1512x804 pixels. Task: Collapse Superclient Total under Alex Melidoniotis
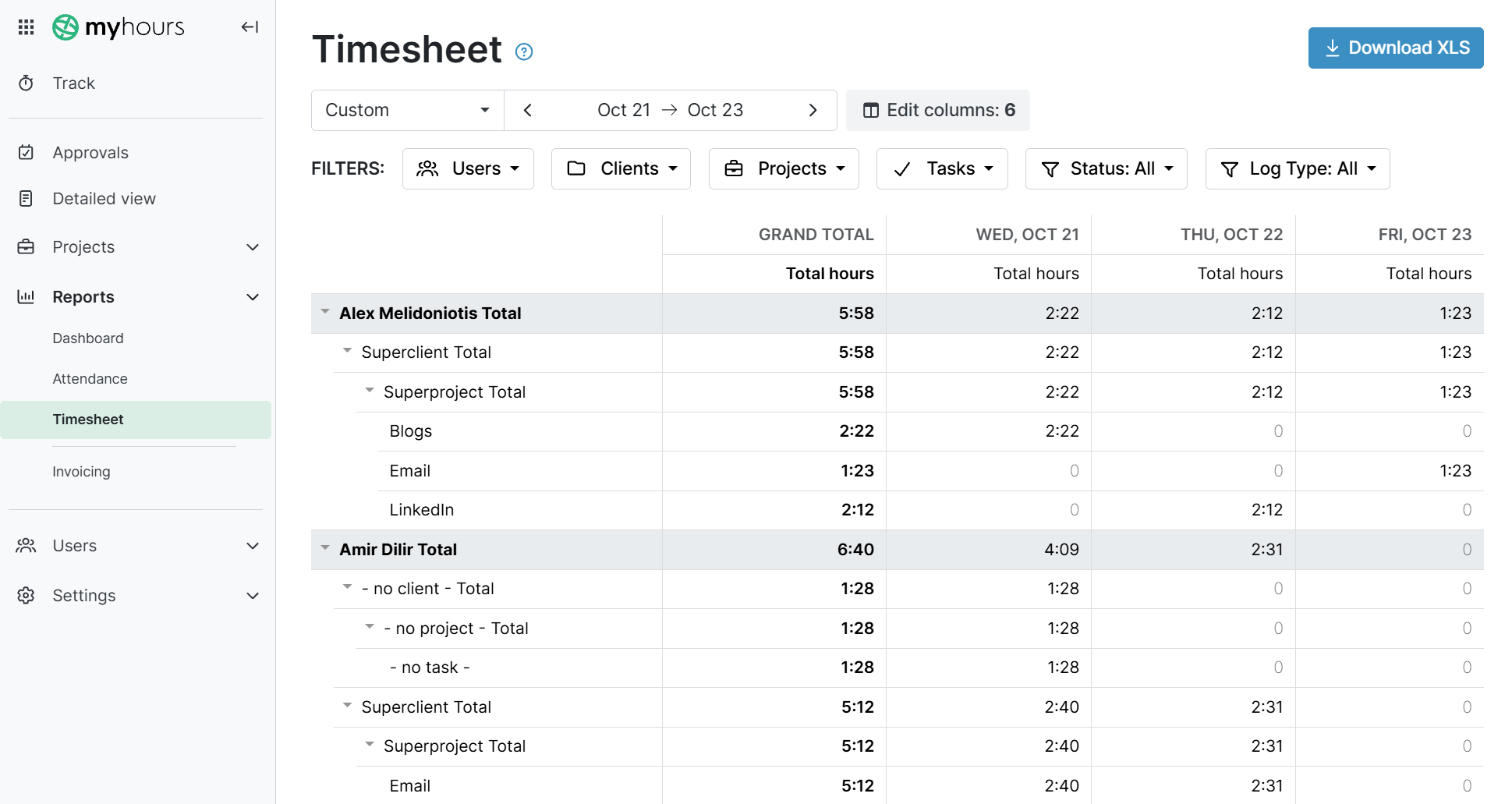point(347,351)
